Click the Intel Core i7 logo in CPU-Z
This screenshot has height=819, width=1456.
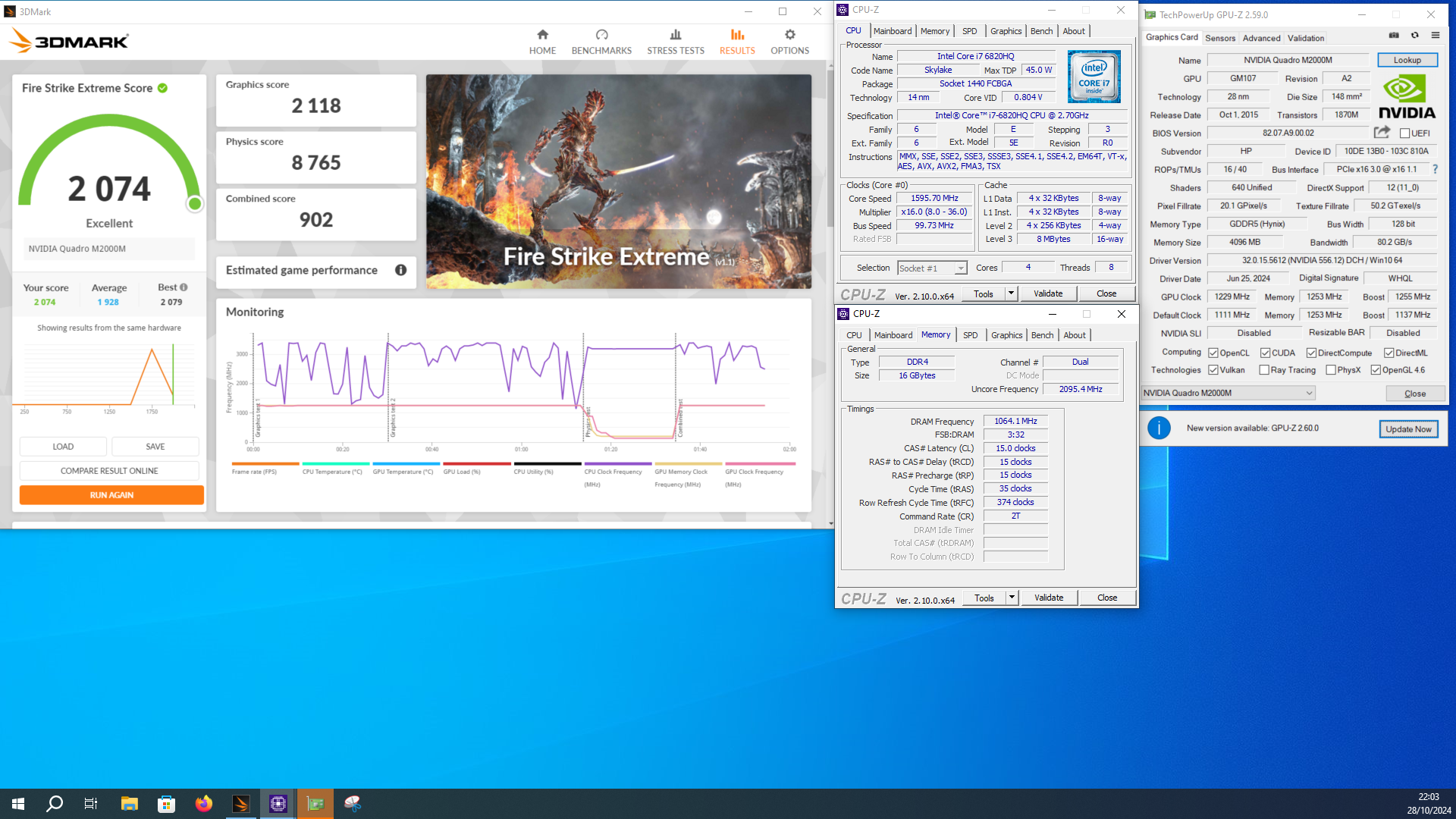(x=1094, y=77)
